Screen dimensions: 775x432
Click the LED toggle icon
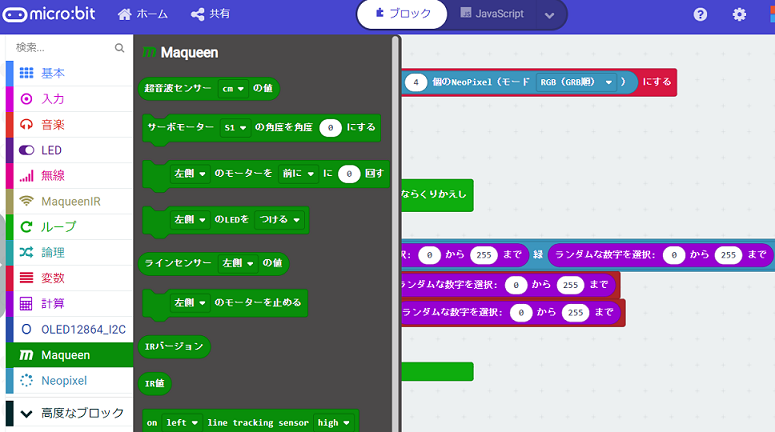(26, 150)
